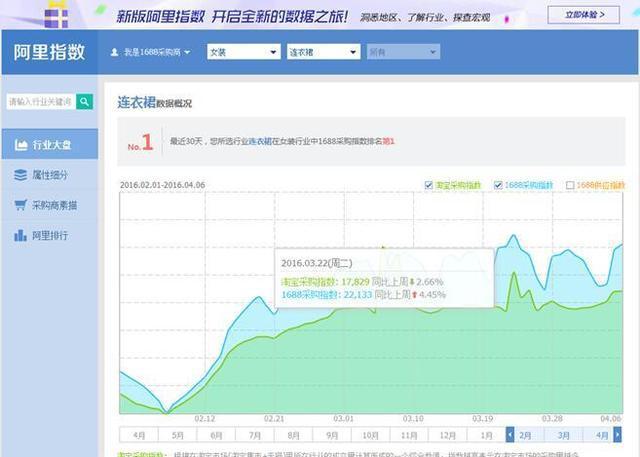Click the 02.12 x-axis label
640x457 pixels.
204,419
